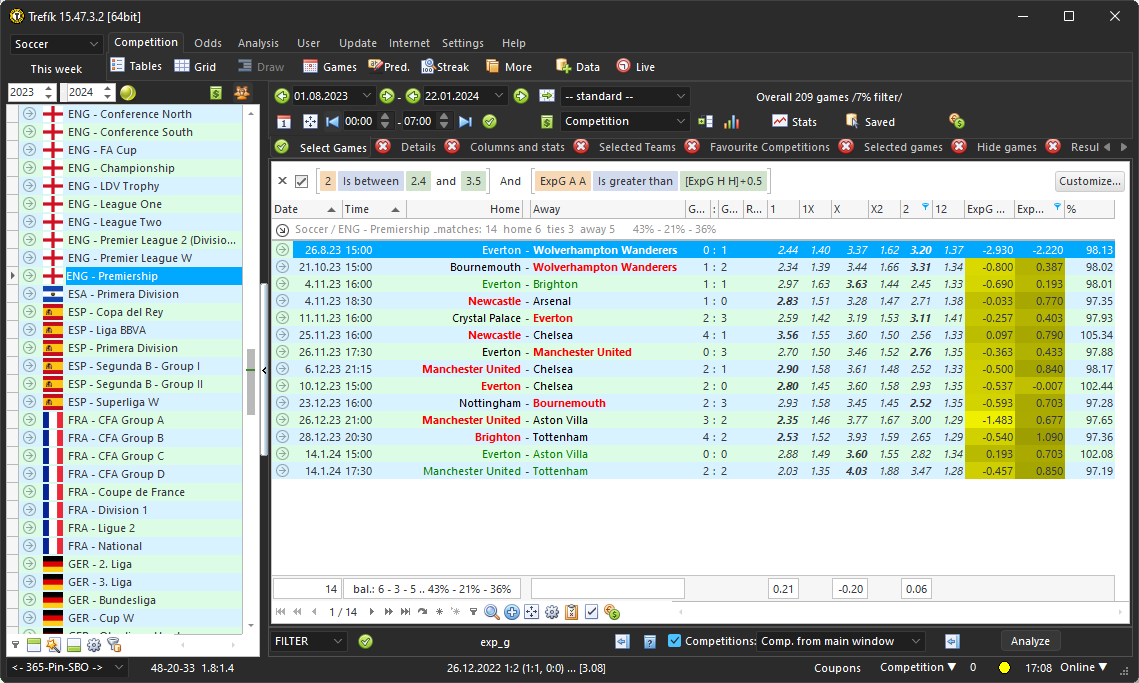Toggle the Competitions checkbox
This screenshot has width=1139, height=683.
(x=674, y=641)
